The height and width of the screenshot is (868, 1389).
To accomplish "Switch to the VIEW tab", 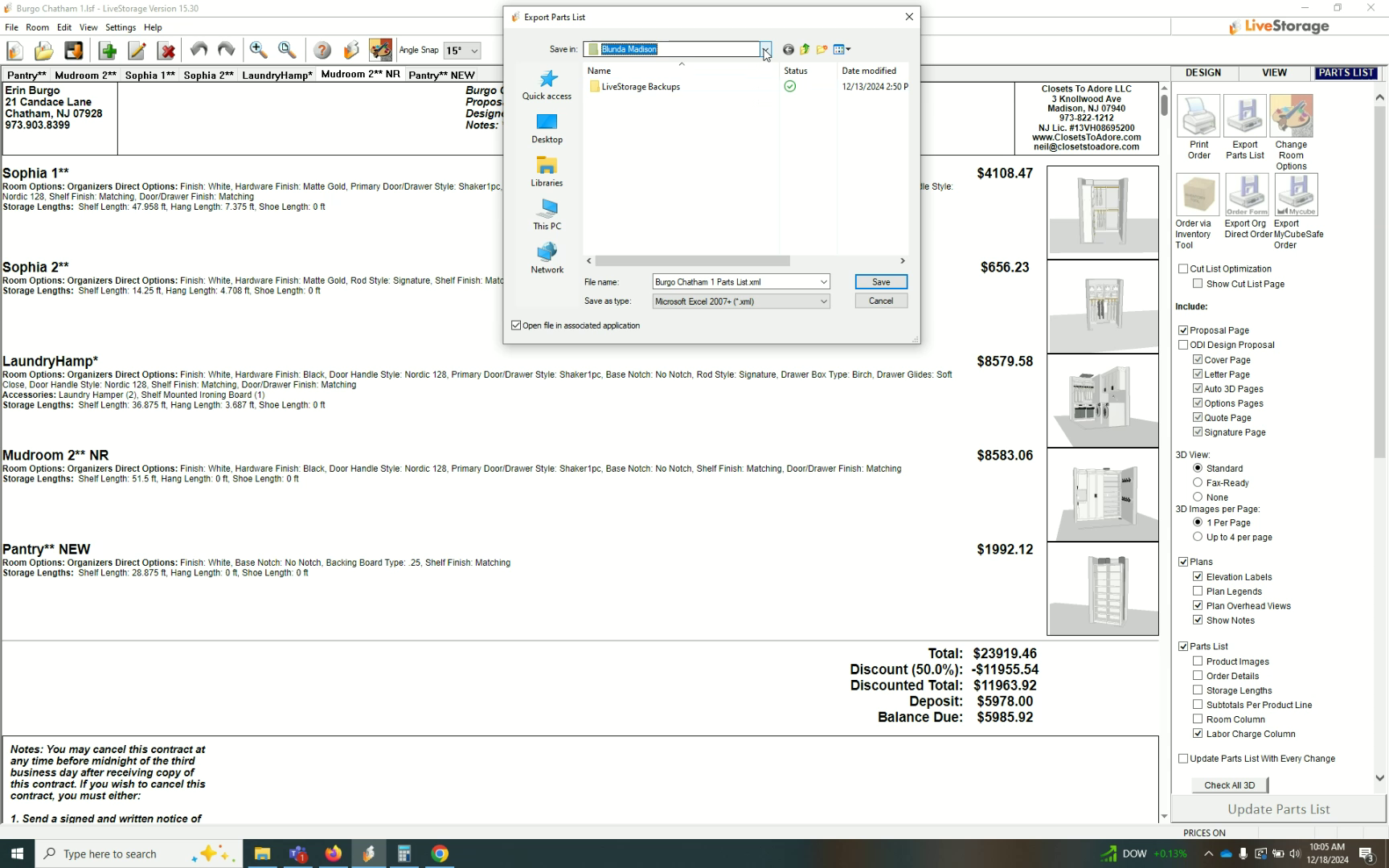I will pos(1274,72).
